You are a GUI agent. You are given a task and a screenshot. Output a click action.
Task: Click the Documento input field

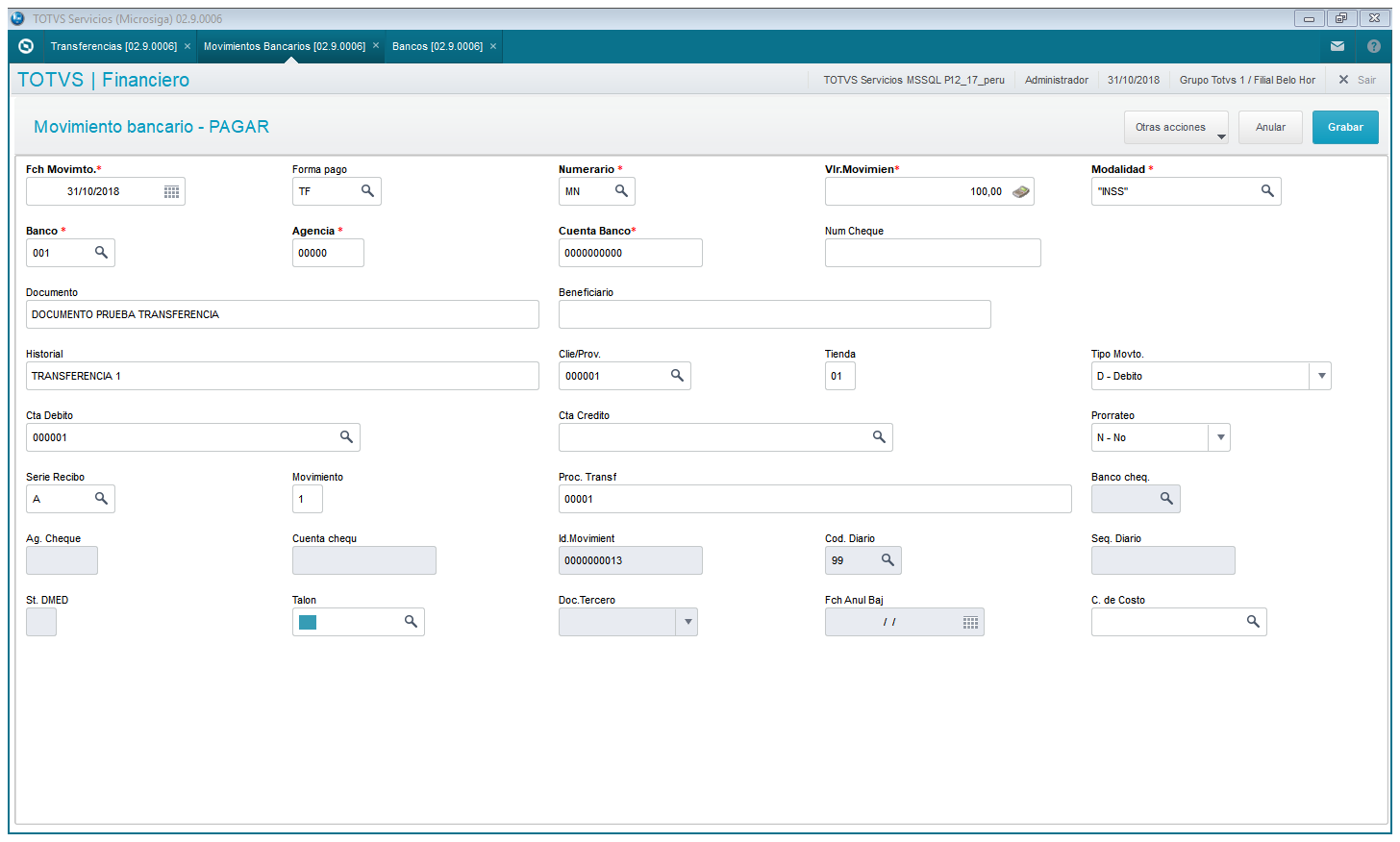(x=283, y=314)
